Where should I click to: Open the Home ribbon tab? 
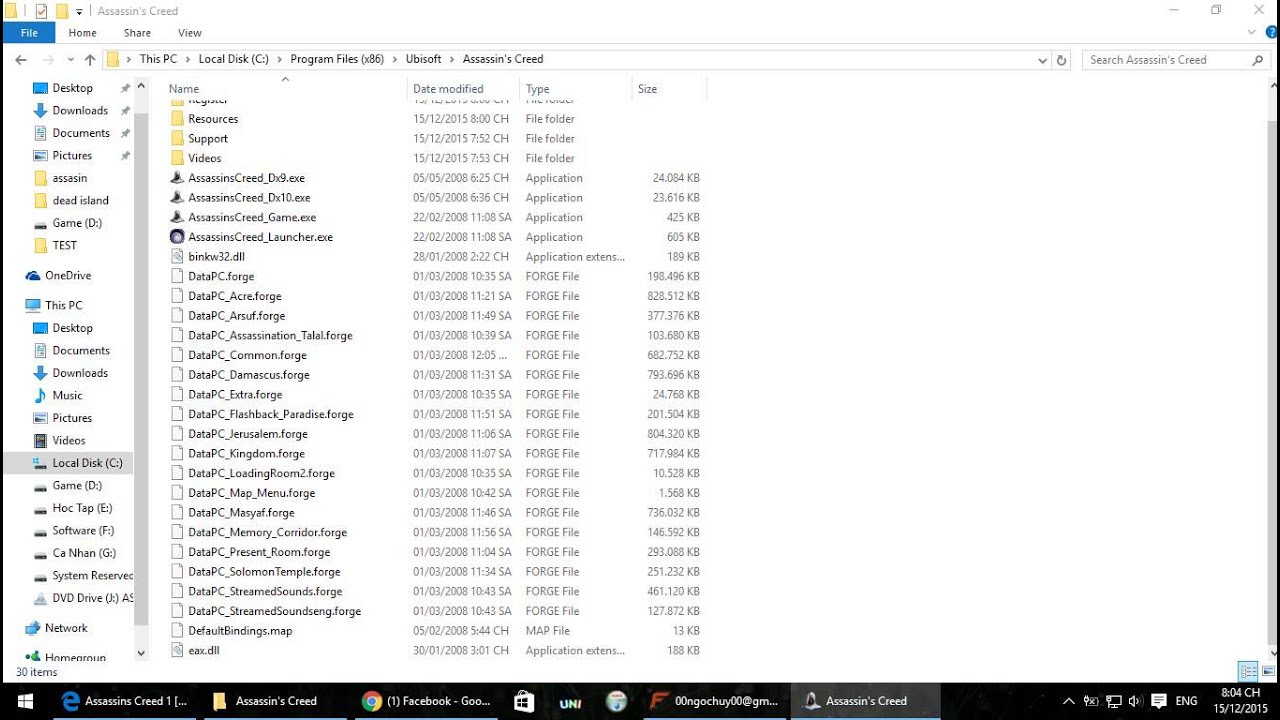point(83,33)
